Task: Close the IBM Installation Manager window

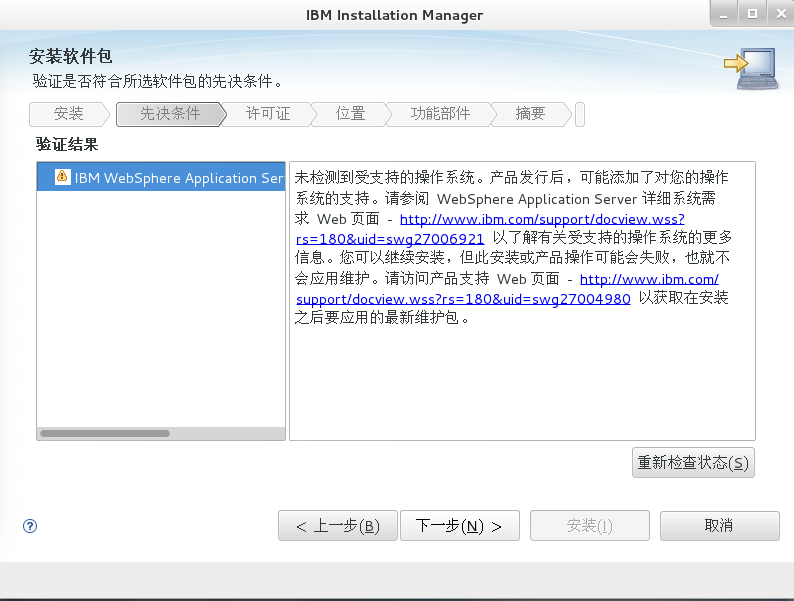Action: pos(781,14)
